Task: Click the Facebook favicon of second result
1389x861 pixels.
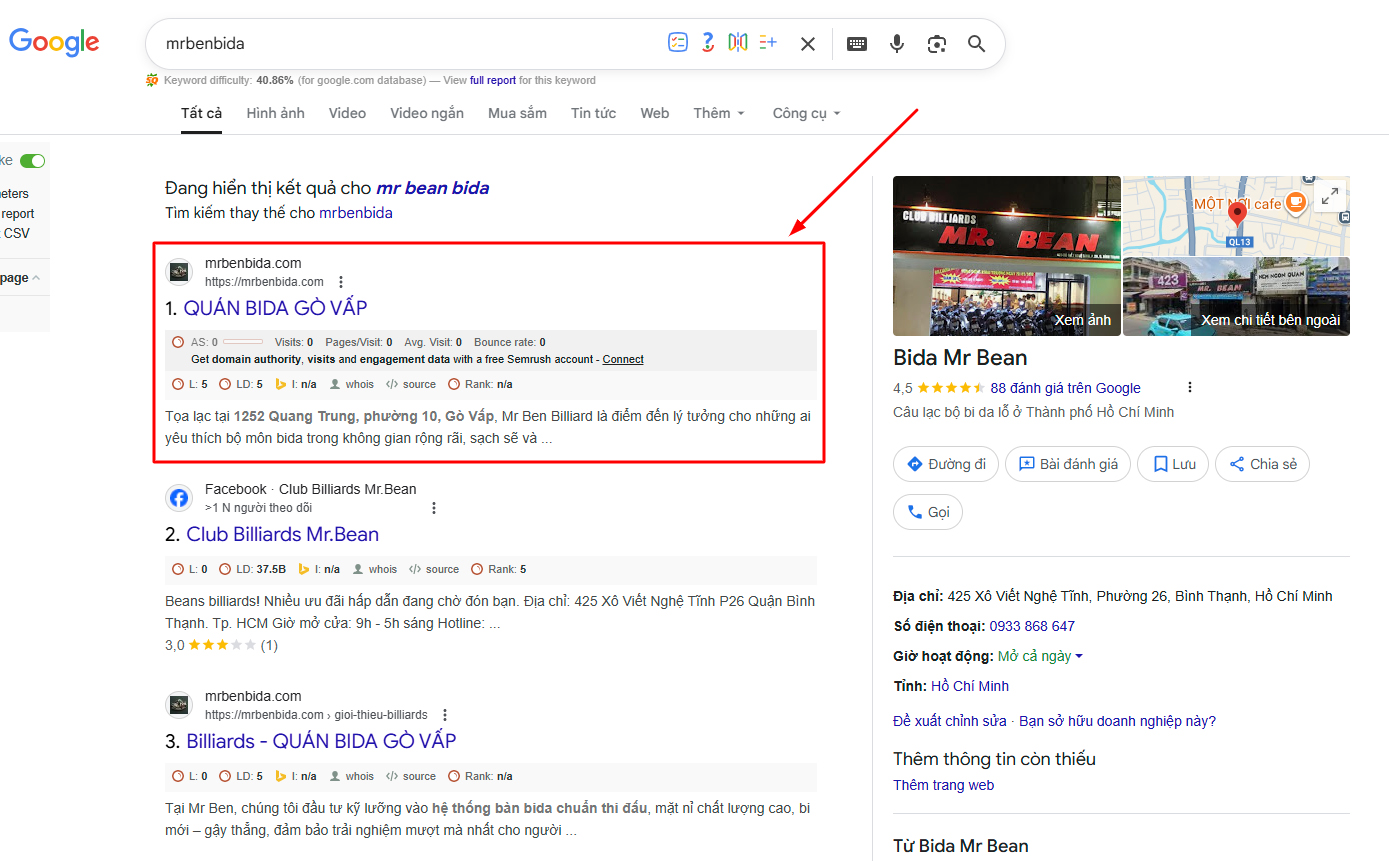Action: click(x=179, y=498)
